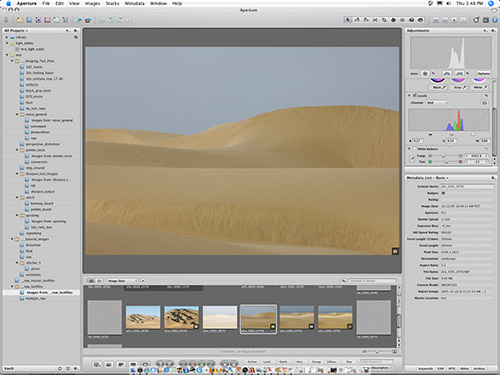Expand the Library tree item arrow

[x=7, y=37]
